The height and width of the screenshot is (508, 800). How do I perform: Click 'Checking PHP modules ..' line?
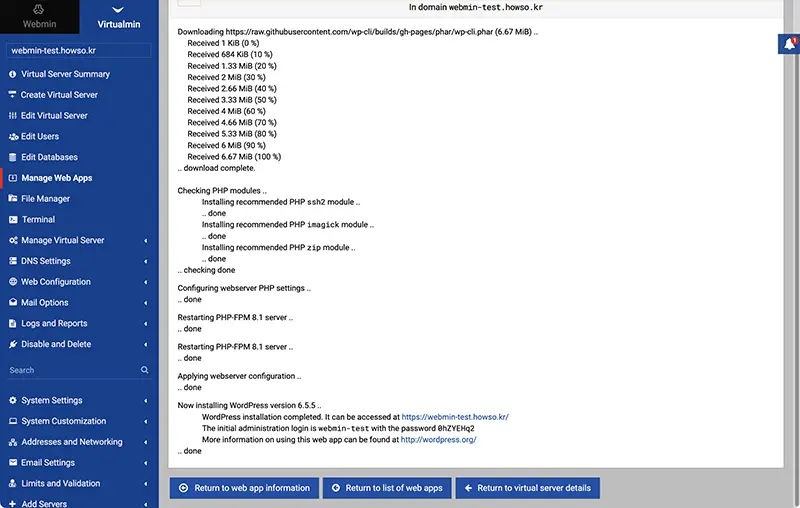click(222, 191)
